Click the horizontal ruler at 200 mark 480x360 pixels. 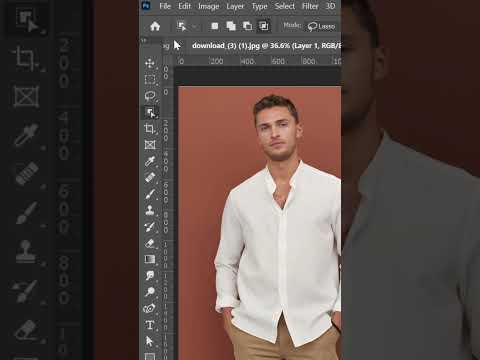[217, 61]
